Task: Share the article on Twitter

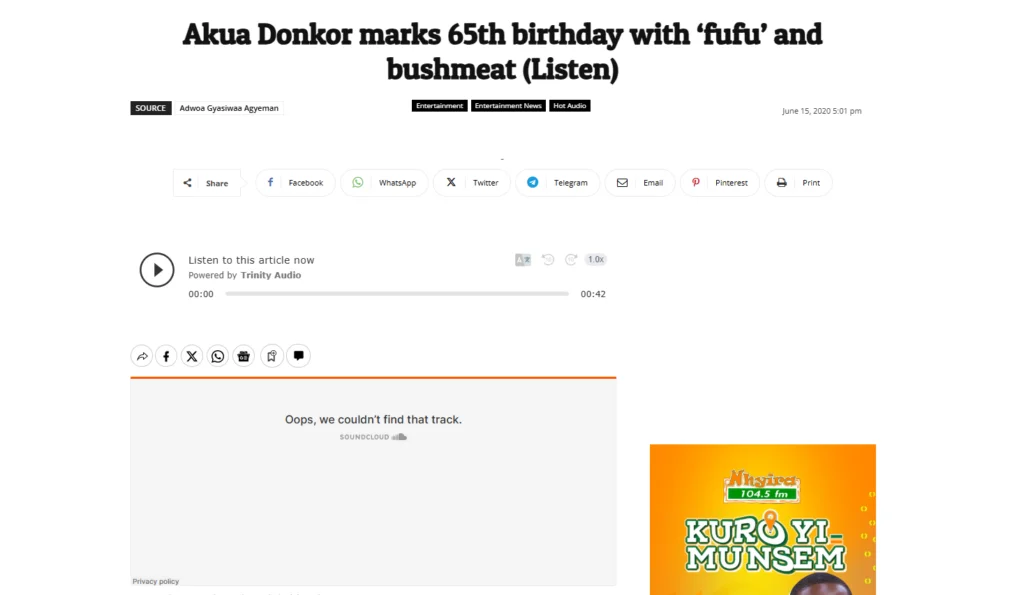Action: [472, 183]
